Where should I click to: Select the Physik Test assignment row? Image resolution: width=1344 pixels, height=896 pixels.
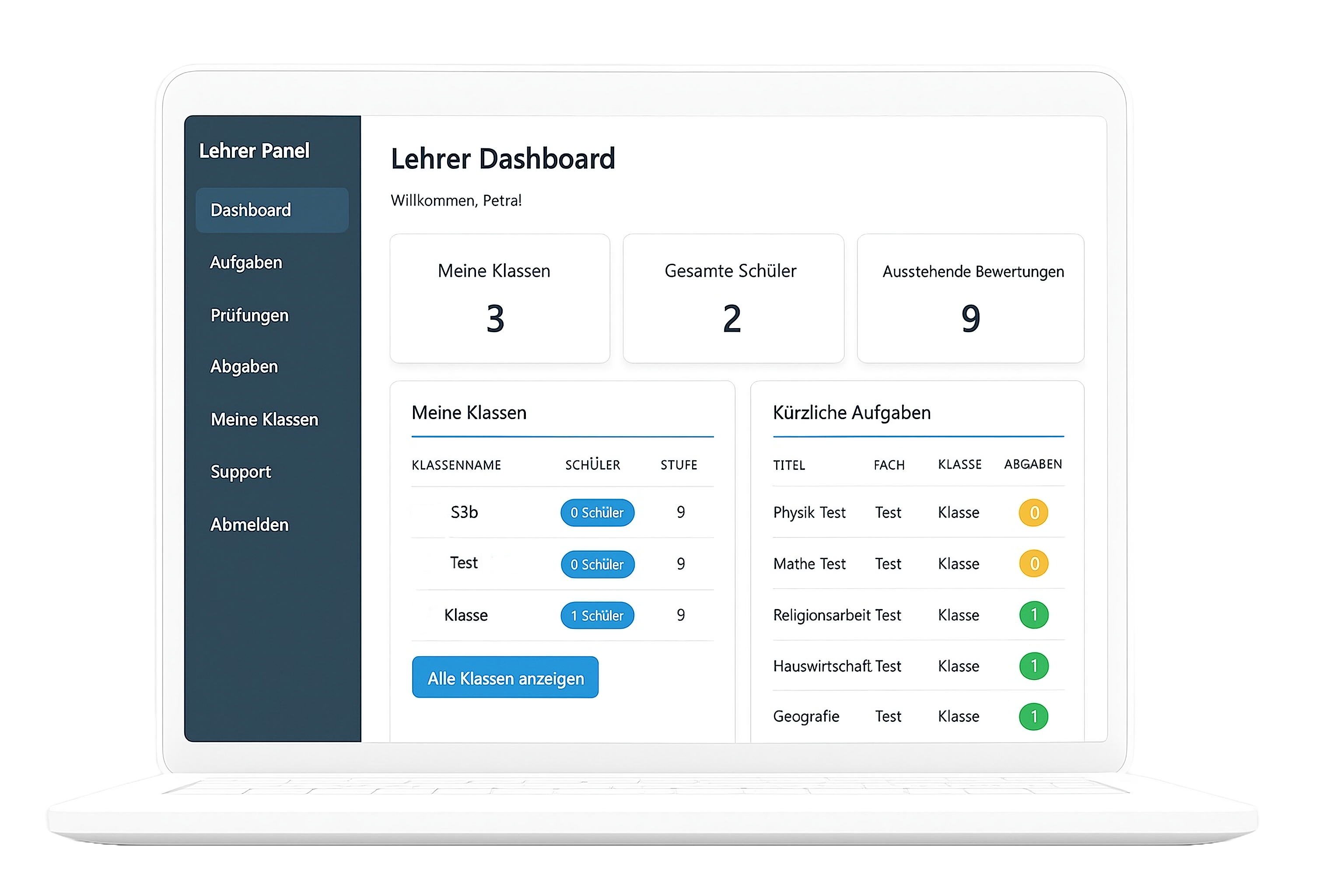(x=809, y=513)
